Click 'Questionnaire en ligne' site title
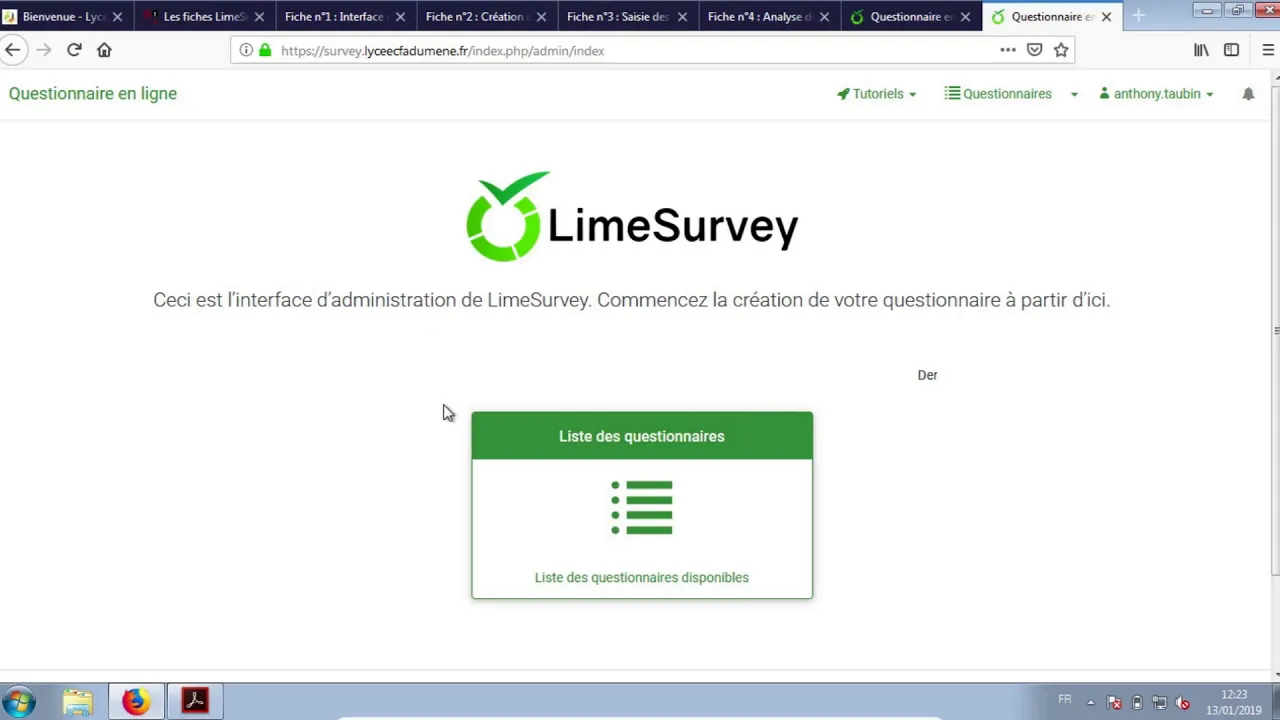Viewport: 1280px width, 720px height. coord(93,94)
